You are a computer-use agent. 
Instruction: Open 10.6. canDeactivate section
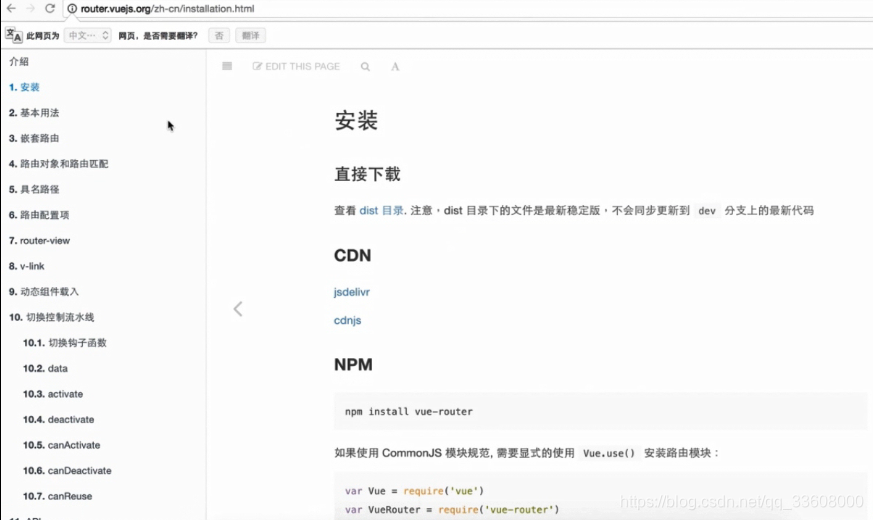point(67,472)
